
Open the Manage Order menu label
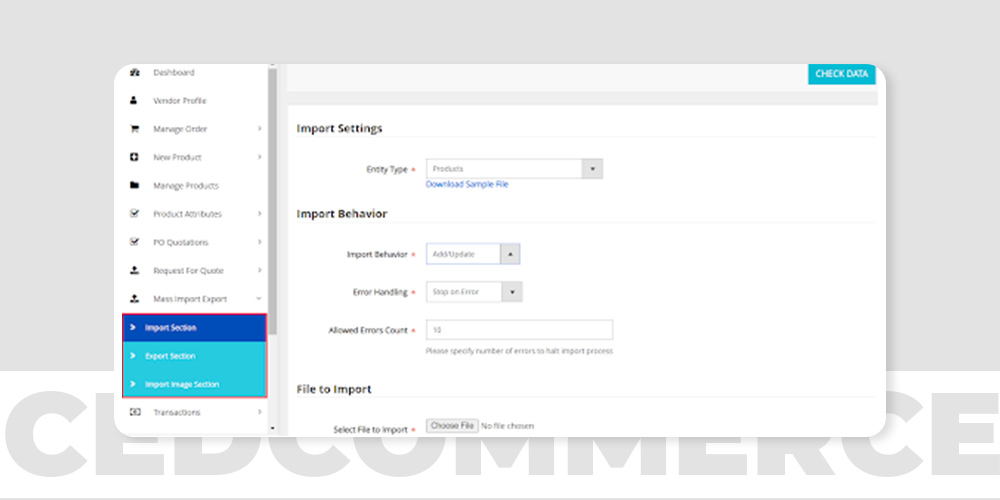(180, 129)
